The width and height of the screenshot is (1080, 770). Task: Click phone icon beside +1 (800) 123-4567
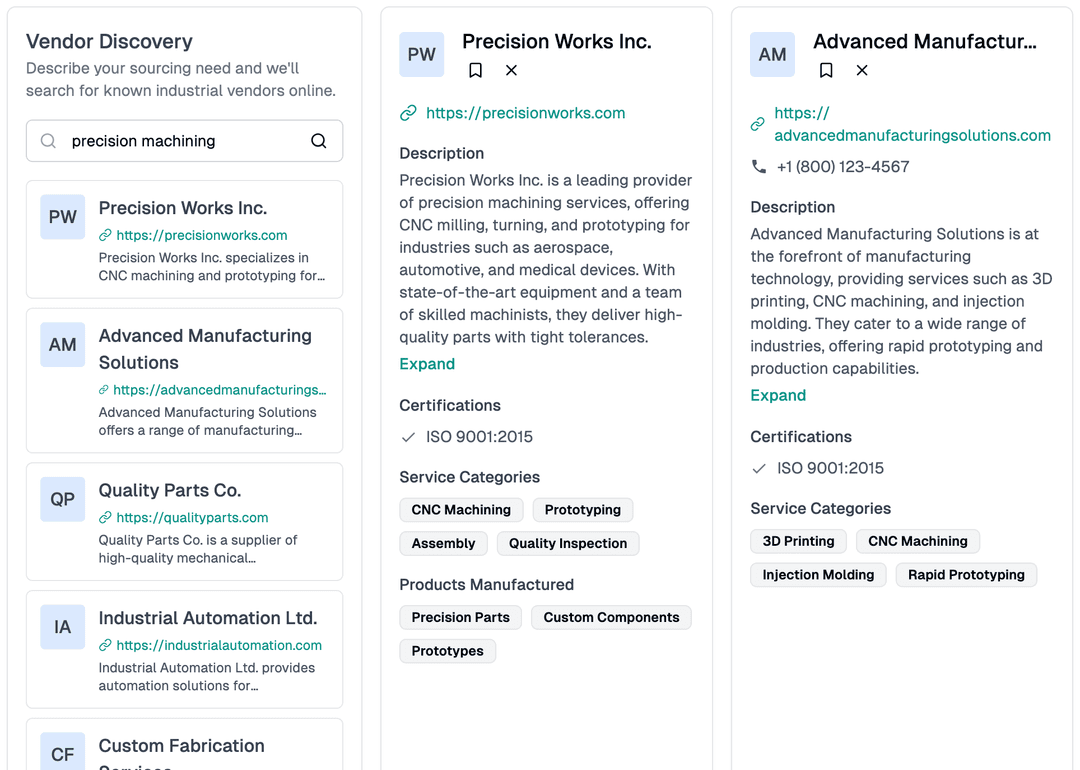tap(758, 167)
